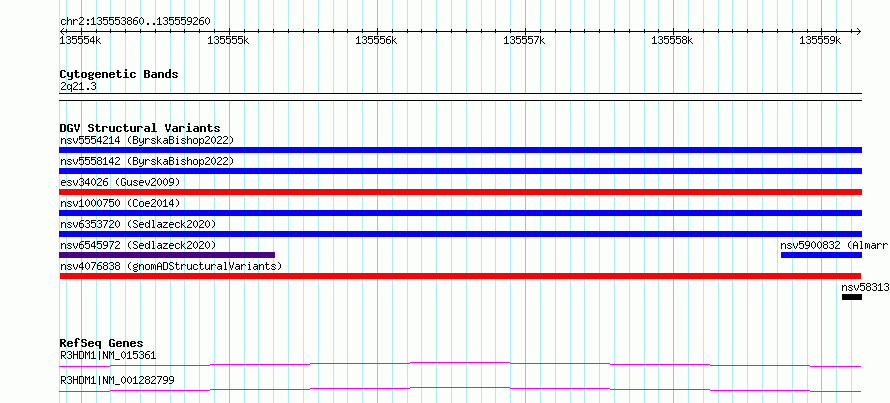890x403 pixels.
Task: Click the nsv58313 variant label
Action: point(866,287)
